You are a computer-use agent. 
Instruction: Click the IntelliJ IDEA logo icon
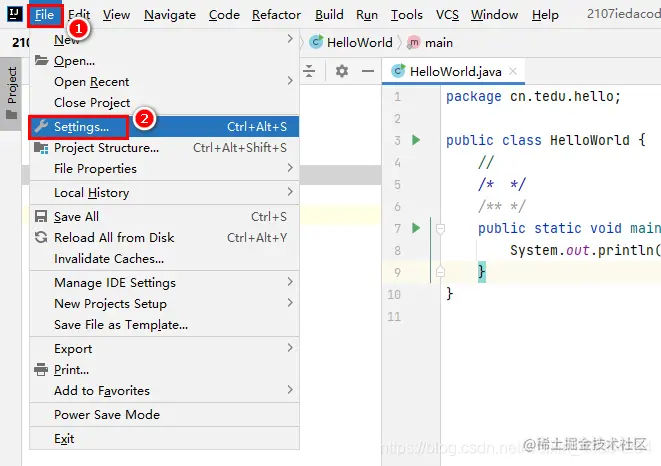tap(14, 14)
